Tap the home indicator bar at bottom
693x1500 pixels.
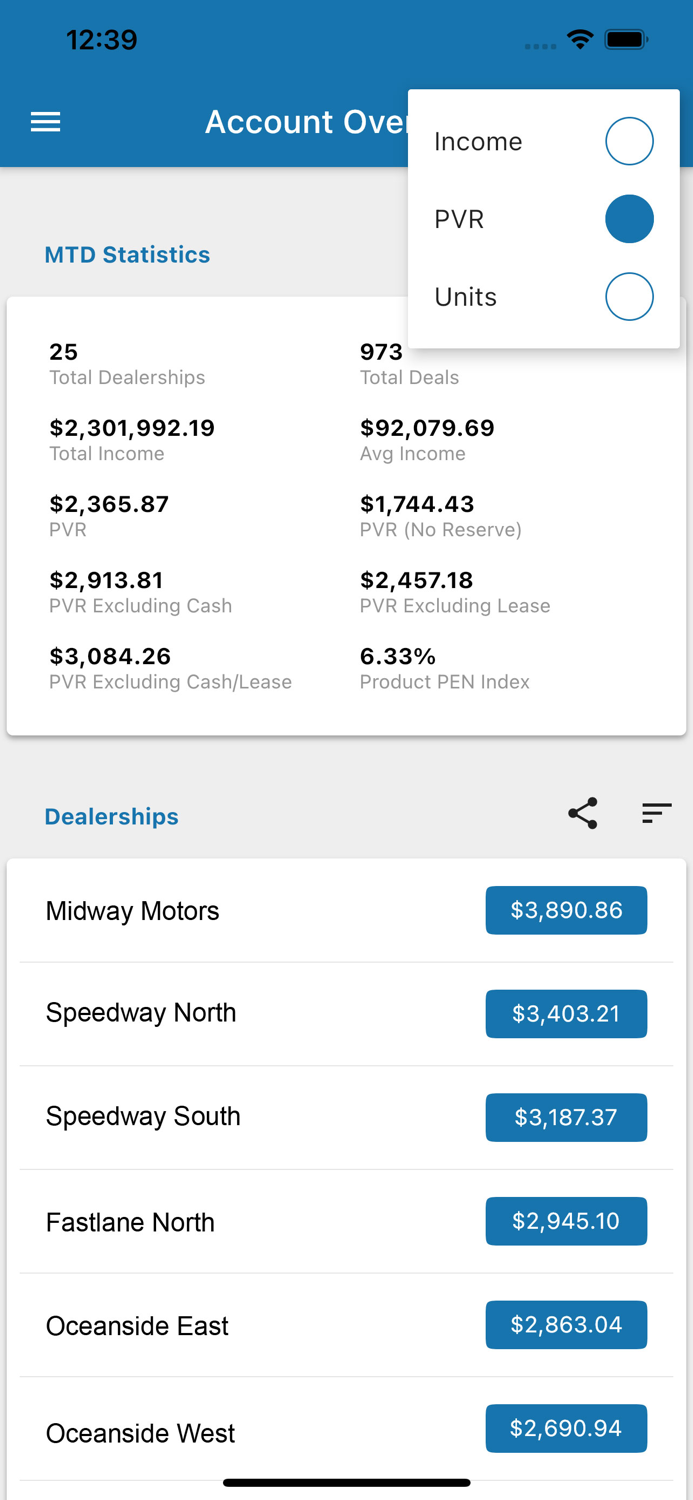coord(346,1482)
